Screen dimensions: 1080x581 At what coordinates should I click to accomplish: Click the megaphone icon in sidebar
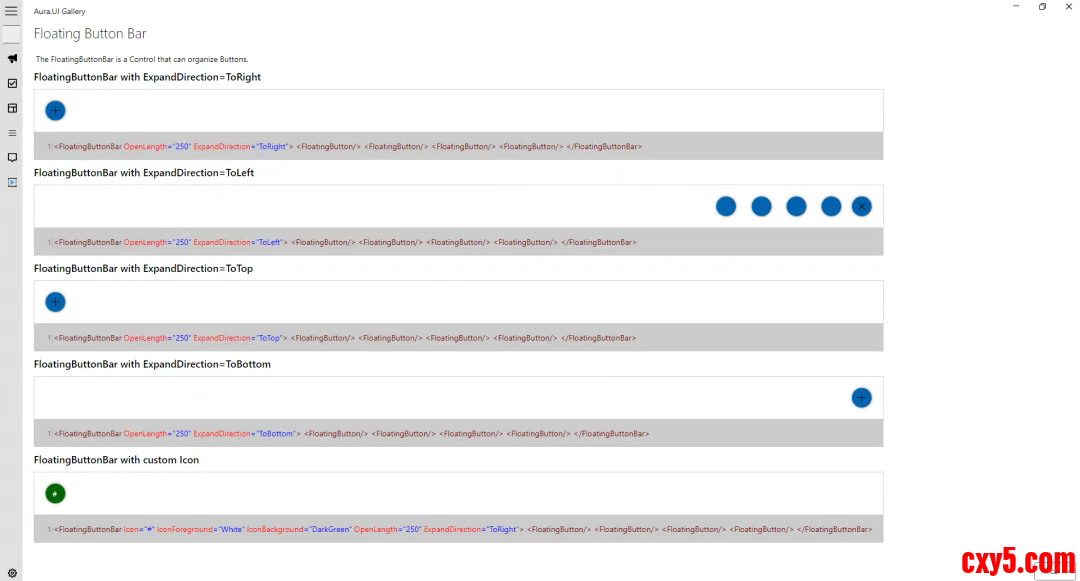12,59
